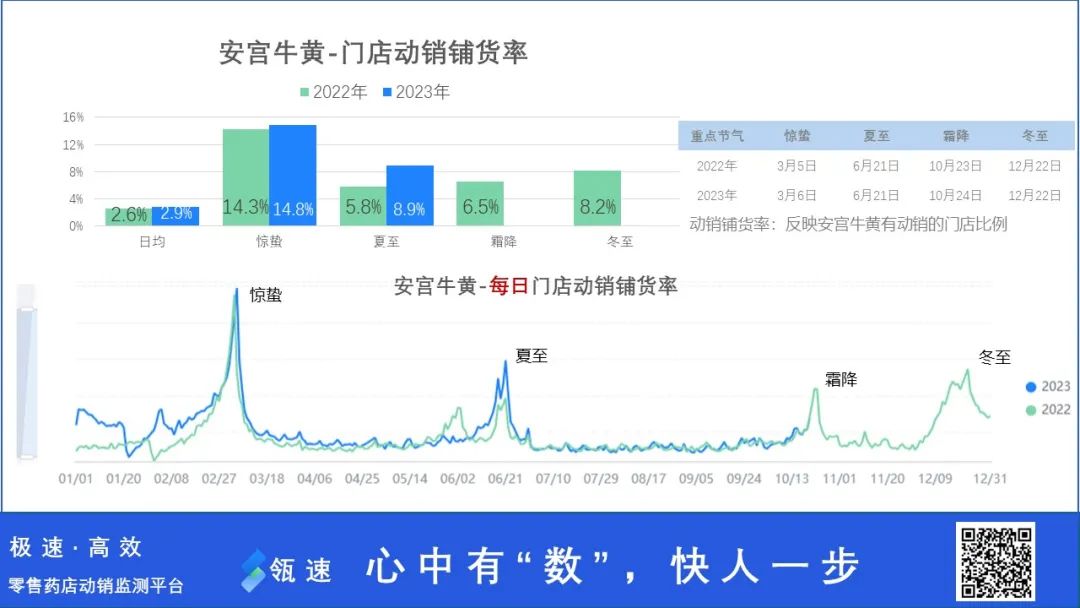Click the QR code image
Viewport: 1080px width, 608px height.
(x=995, y=561)
